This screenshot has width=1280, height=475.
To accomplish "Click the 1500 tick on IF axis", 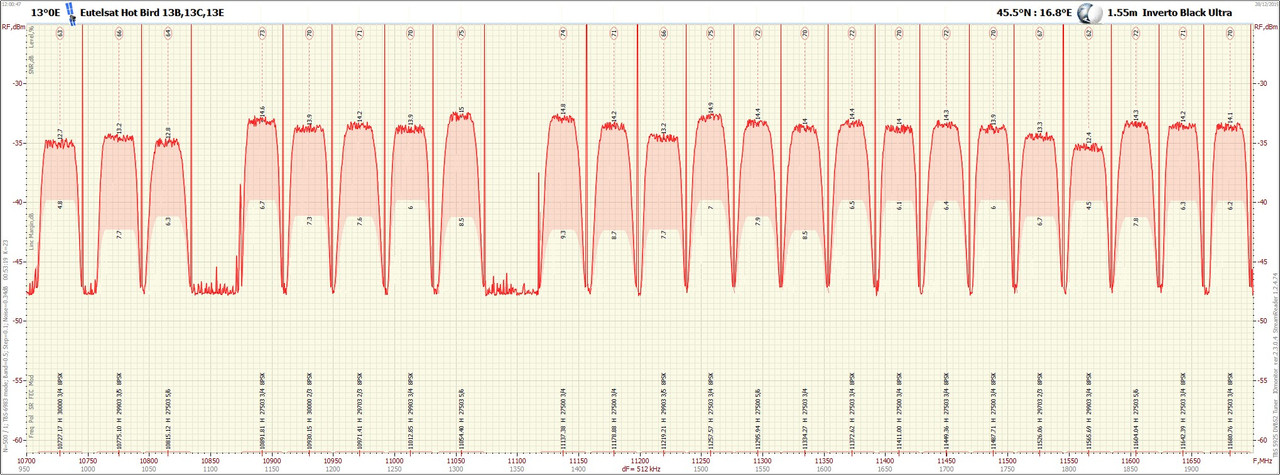I will coord(700,468).
